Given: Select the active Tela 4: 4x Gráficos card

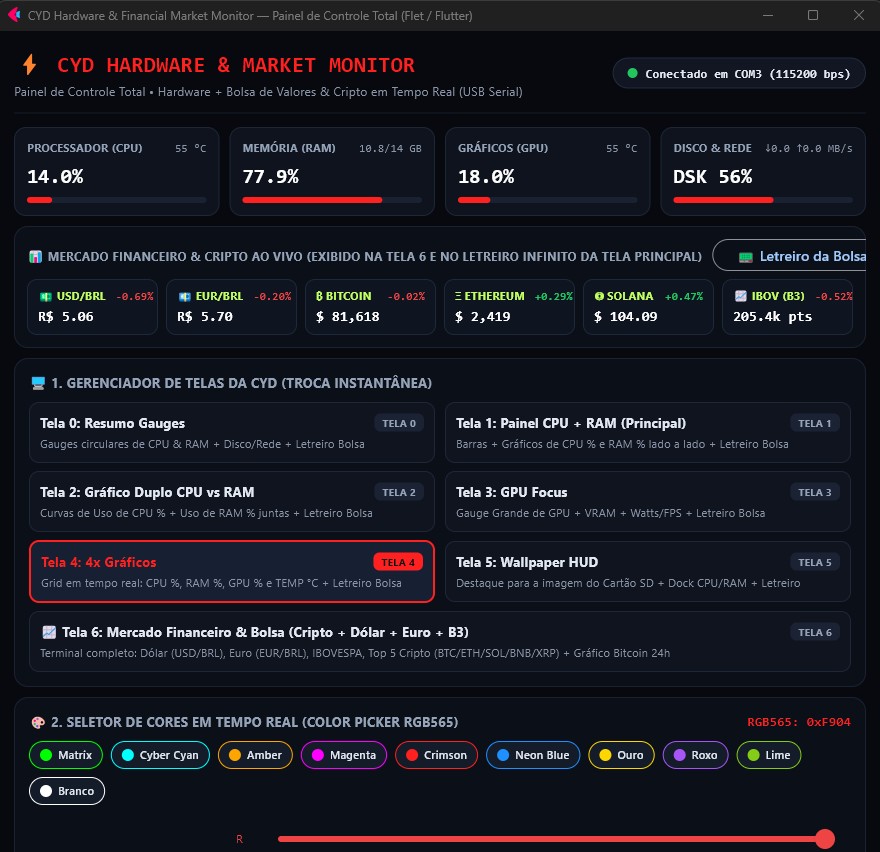Looking at the screenshot, I should tap(232, 571).
